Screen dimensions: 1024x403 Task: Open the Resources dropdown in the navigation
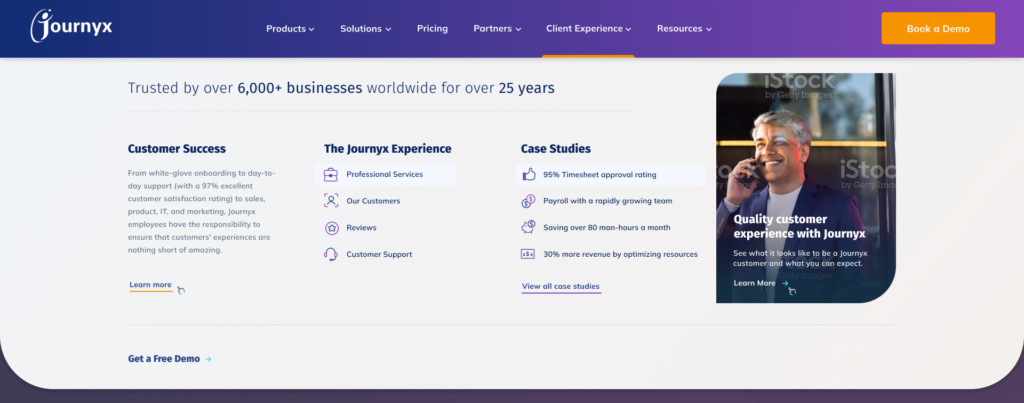click(x=684, y=29)
